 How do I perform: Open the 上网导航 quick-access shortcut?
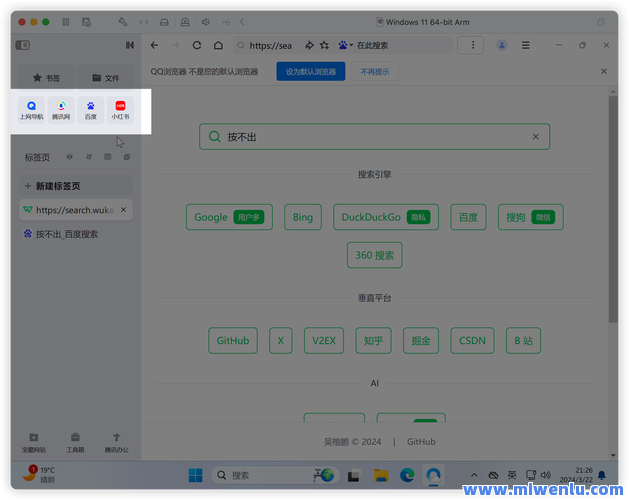(x=31, y=110)
